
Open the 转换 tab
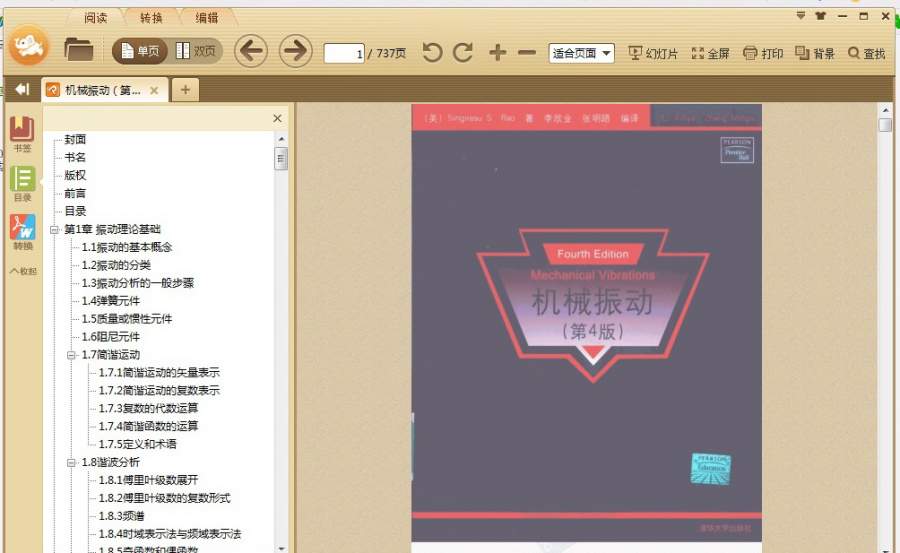(x=152, y=18)
